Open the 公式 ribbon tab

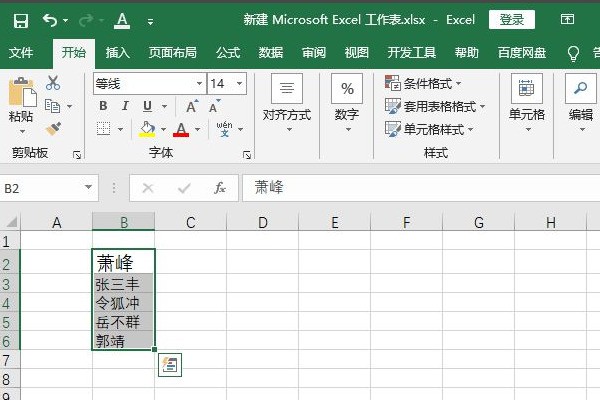228,52
